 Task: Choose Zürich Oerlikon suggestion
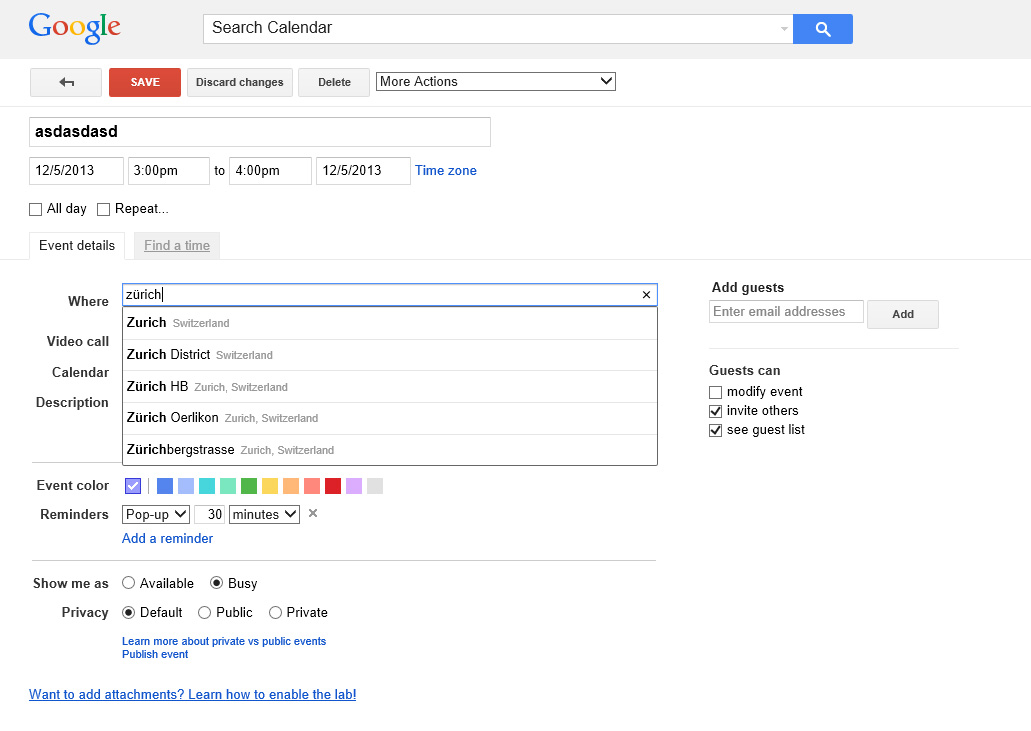point(390,418)
